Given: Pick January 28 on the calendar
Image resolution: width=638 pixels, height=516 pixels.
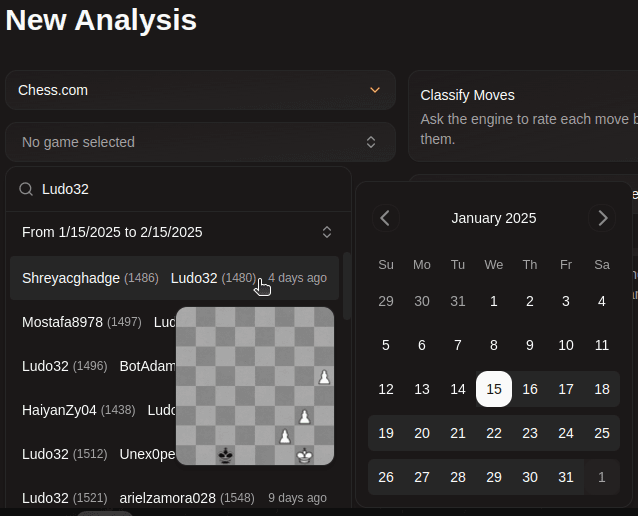Looking at the screenshot, I should [x=458, y=477].
